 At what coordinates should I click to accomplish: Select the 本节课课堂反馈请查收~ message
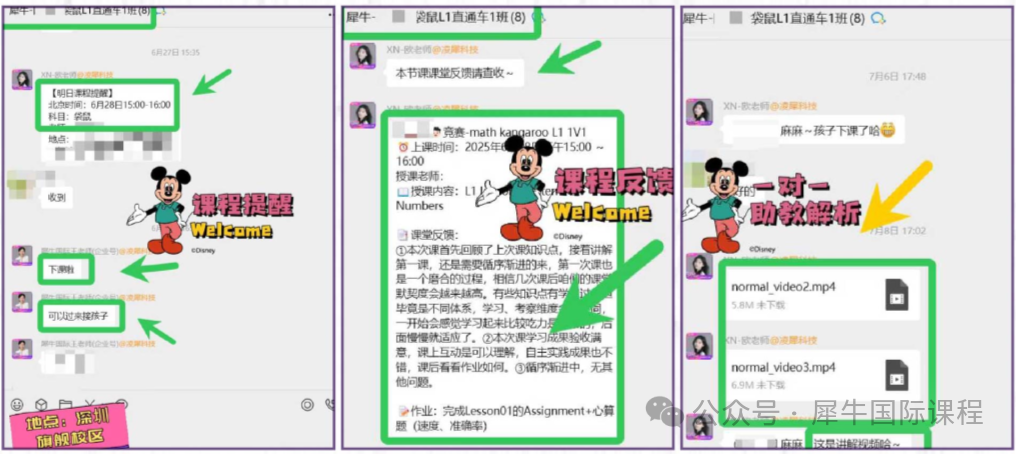[x=454, y=74]
